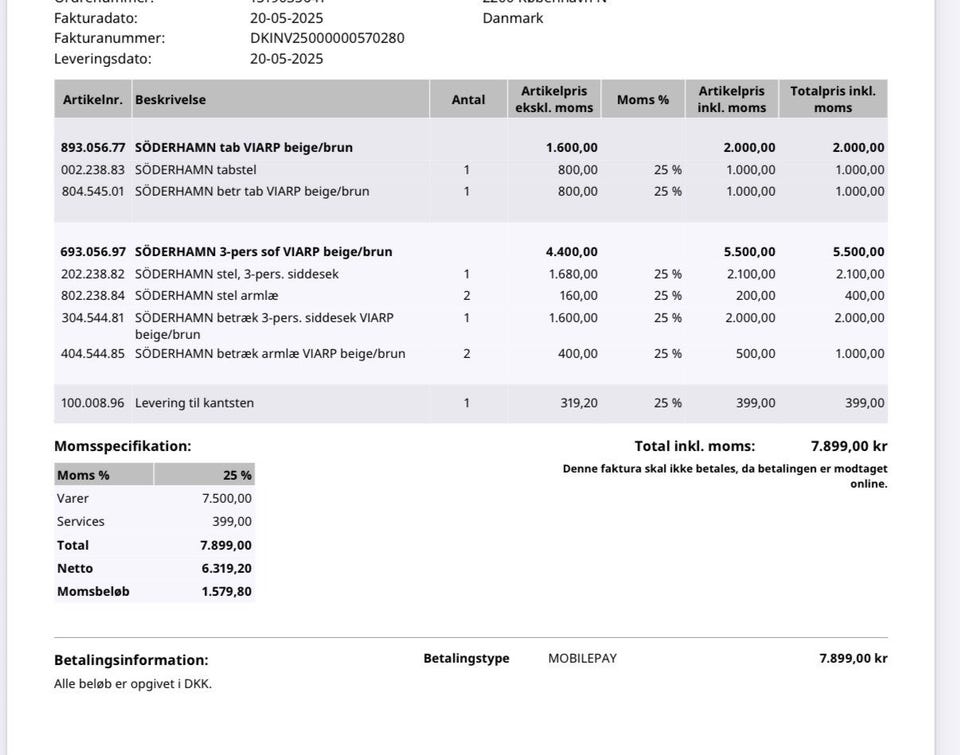Select the Momsspecifikation heading
Screen dimensions: 960x755
pyautogui.click(x=122, y=446)
